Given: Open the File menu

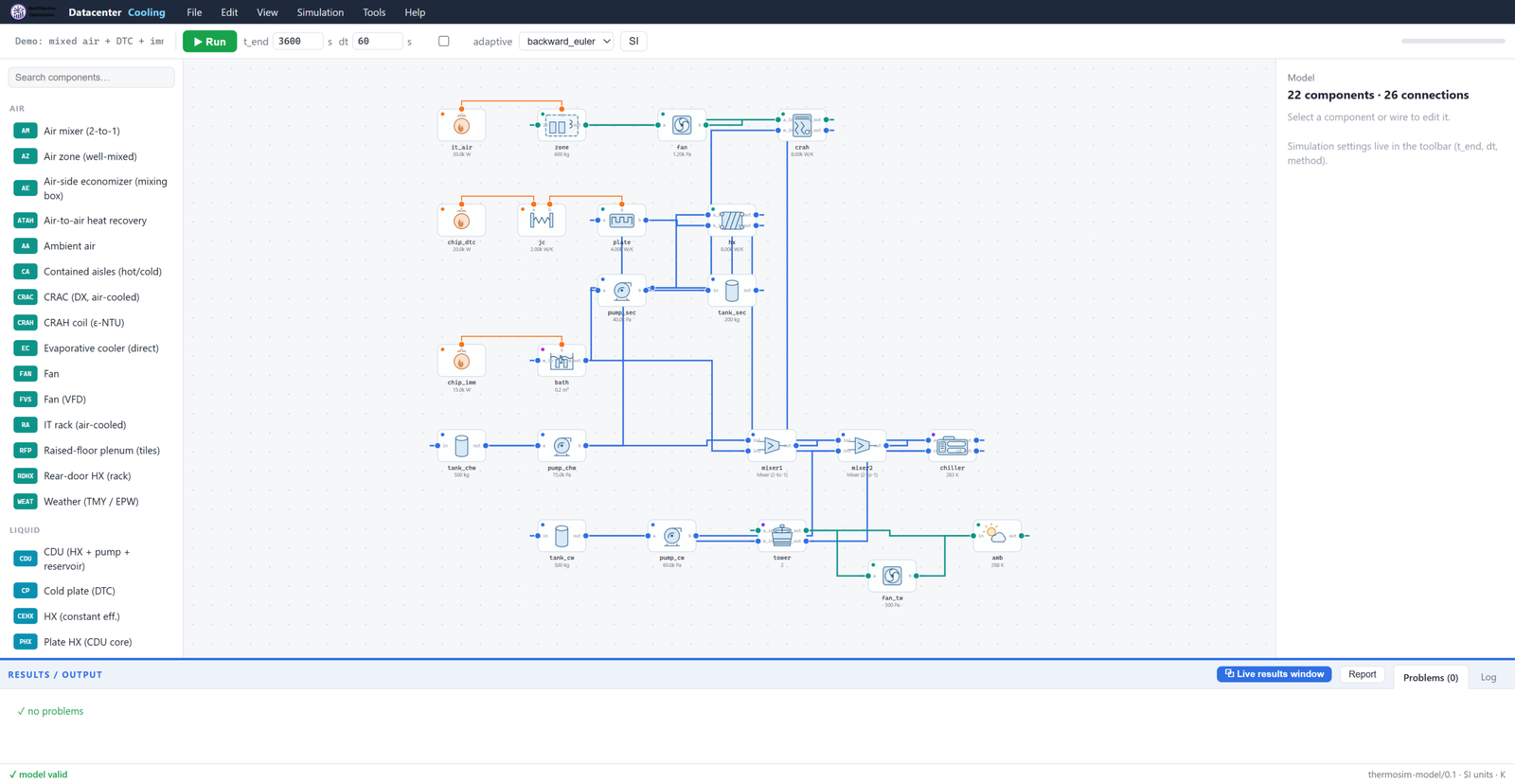Looking at the screenshot, I should 194,12.
